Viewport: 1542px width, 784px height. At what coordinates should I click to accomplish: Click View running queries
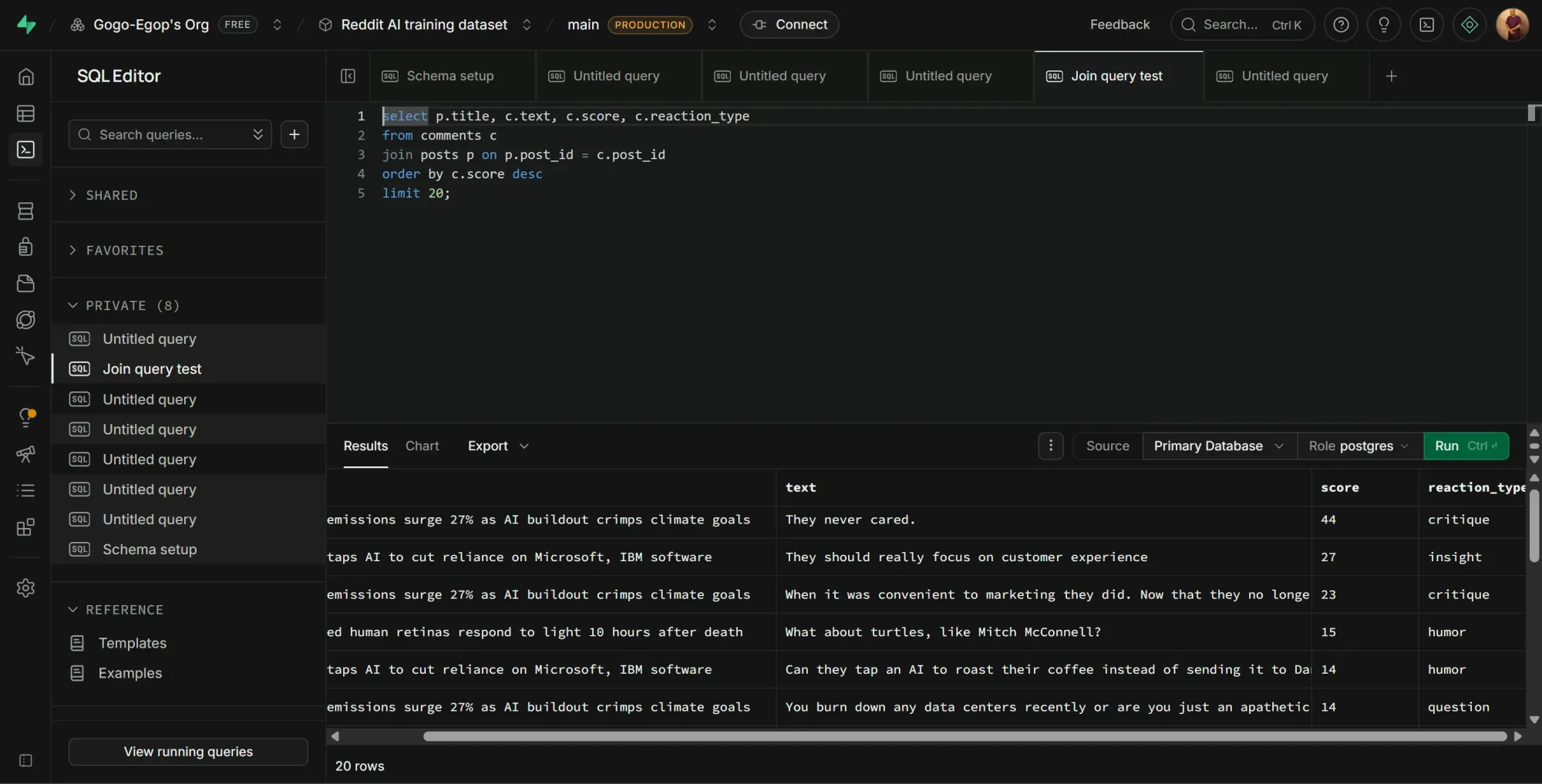[188, 751]
